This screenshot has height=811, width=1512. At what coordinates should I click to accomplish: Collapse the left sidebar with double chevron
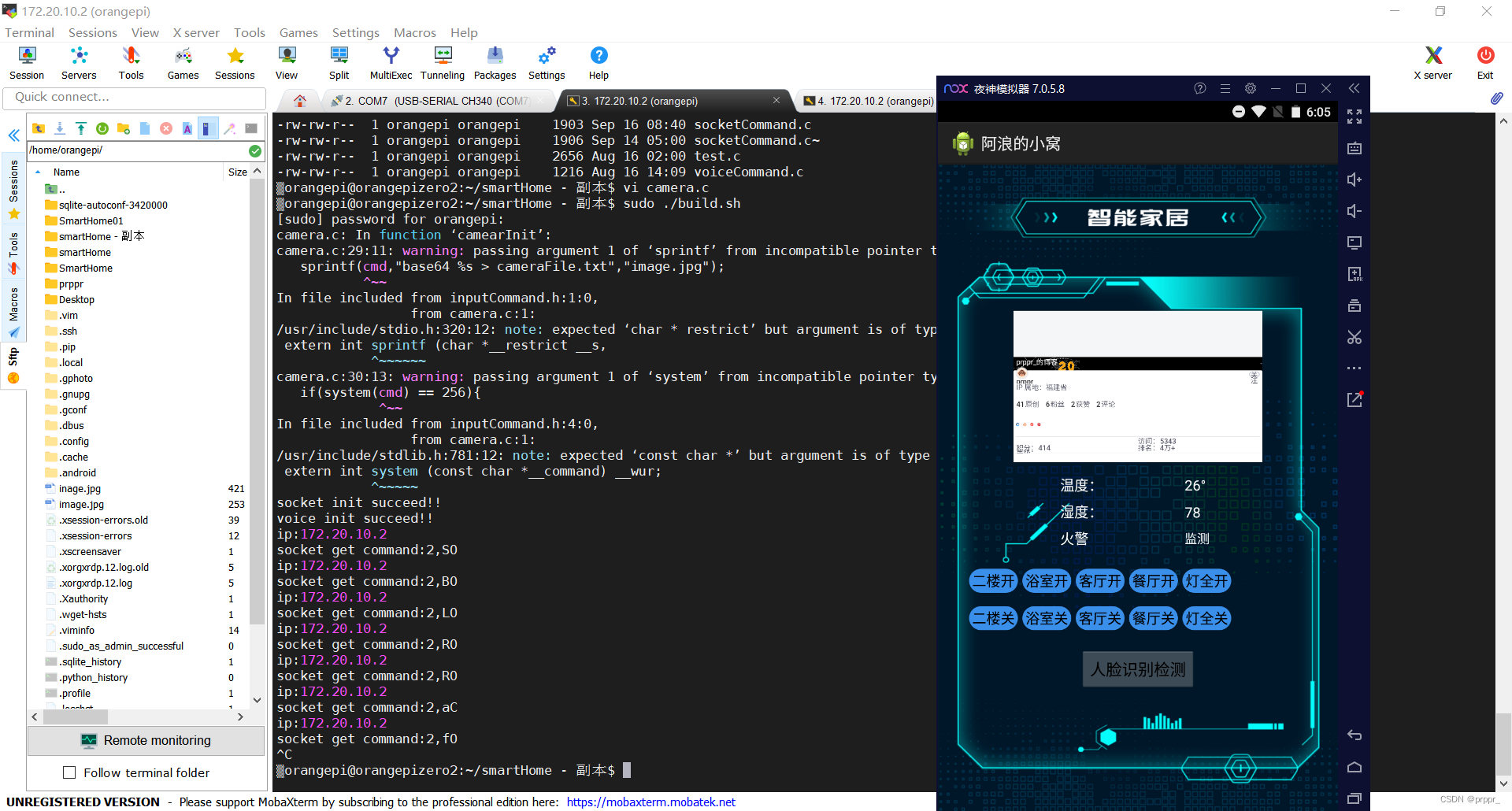(13, 135)
